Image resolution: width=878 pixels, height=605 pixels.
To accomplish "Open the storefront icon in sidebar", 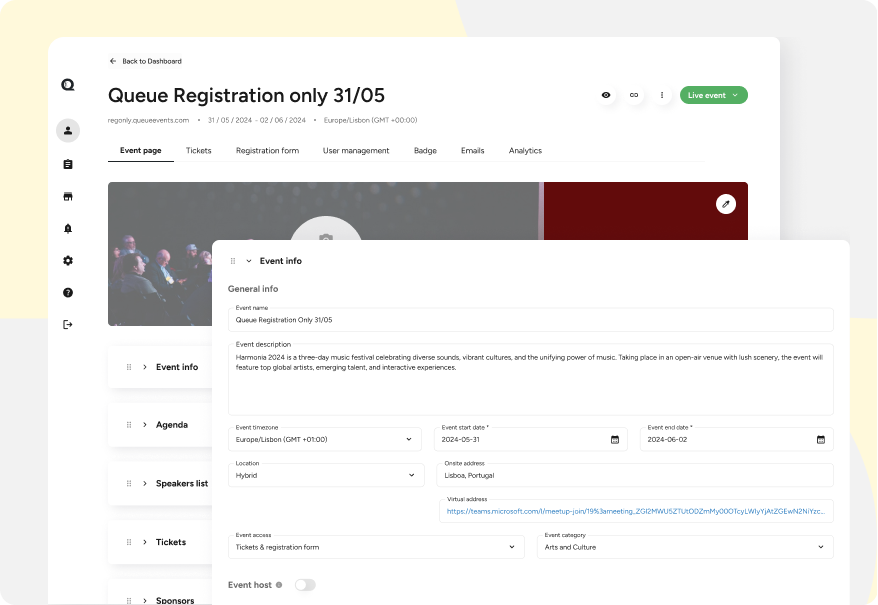I will (x=68, y=196).
